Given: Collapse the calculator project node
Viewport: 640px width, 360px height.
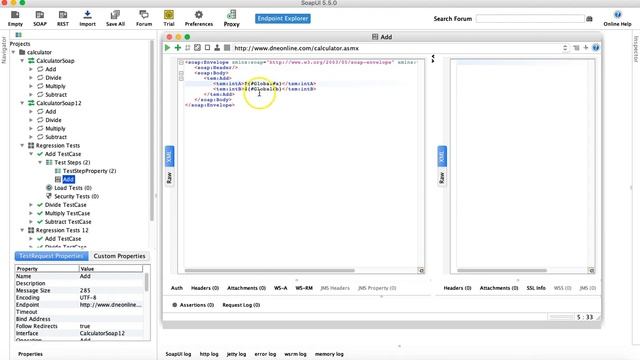Looking at the screenshot, I should point(13,52).
